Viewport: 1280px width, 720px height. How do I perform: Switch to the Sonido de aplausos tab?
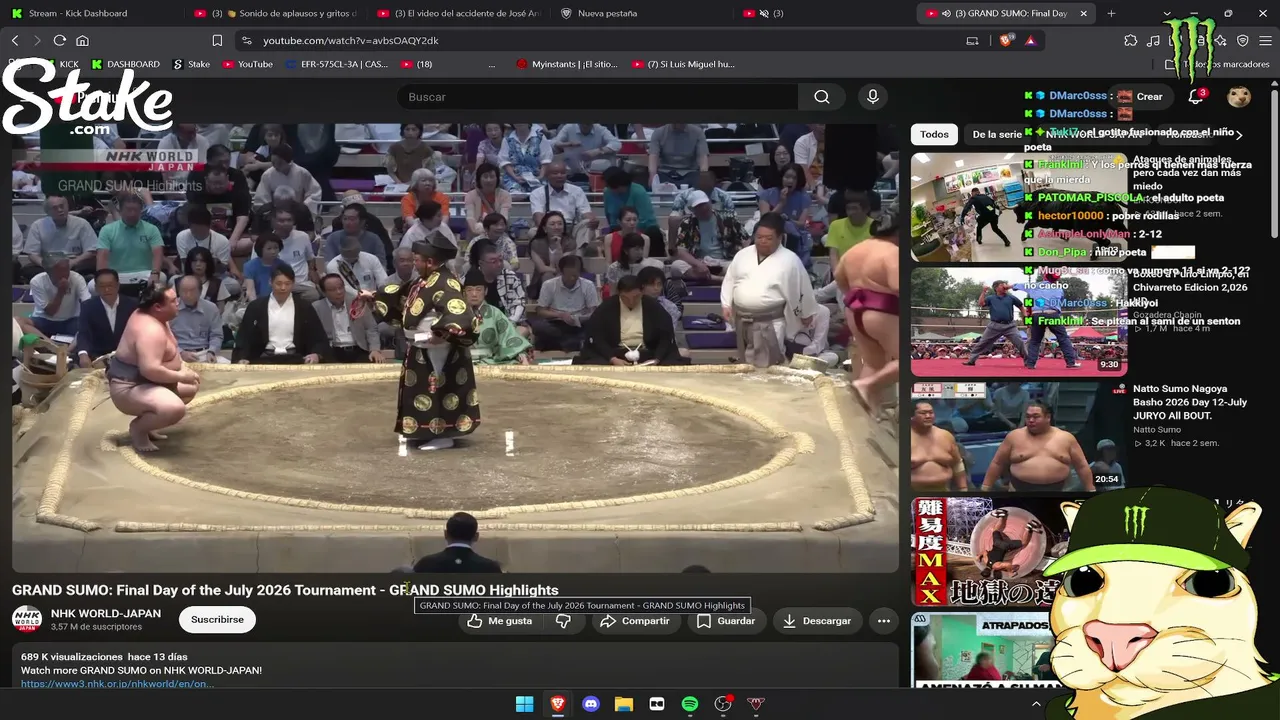pyautogui.click(x=275, y=13)
